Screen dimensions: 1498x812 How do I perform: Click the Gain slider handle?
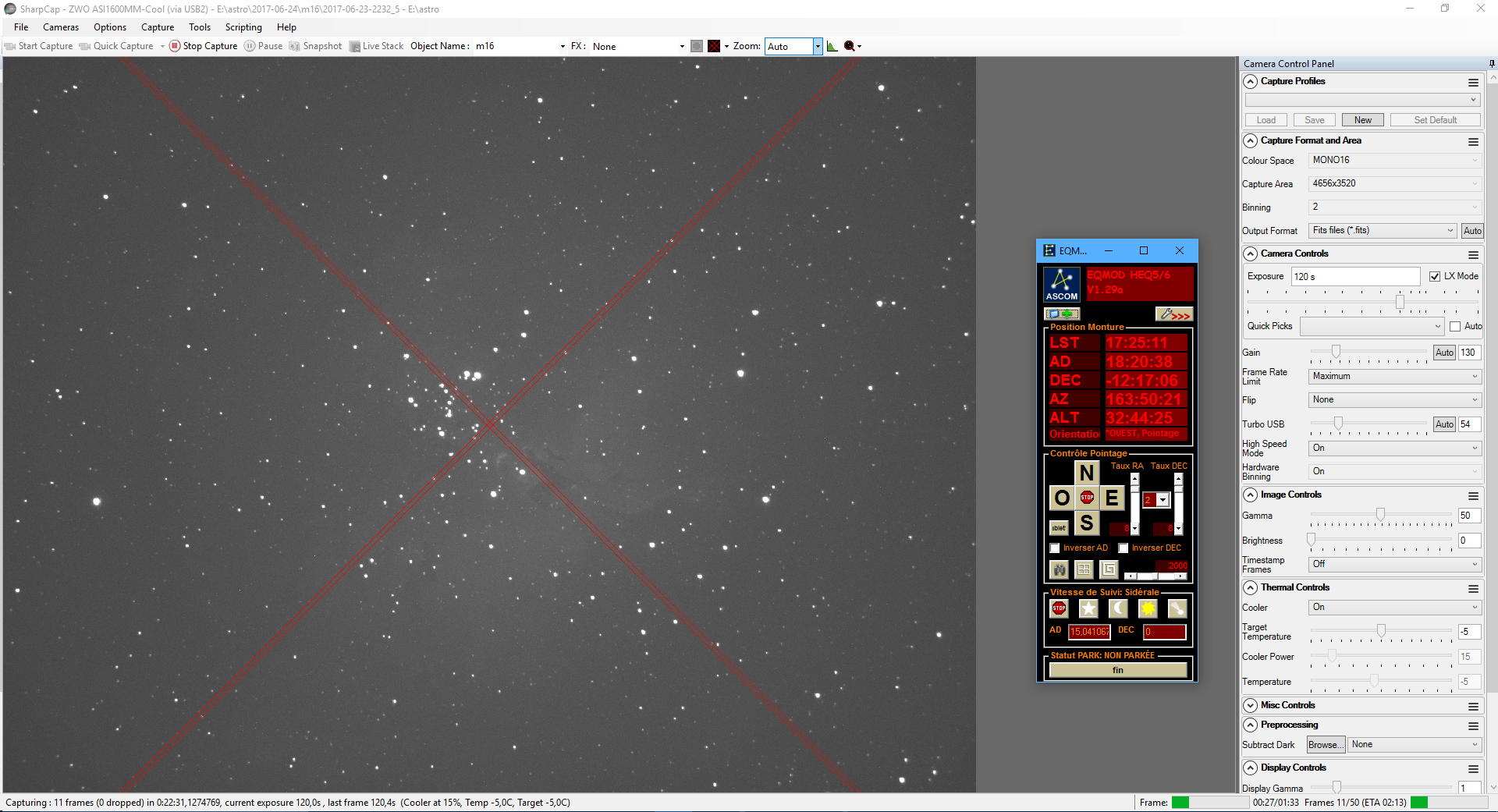1336,352
